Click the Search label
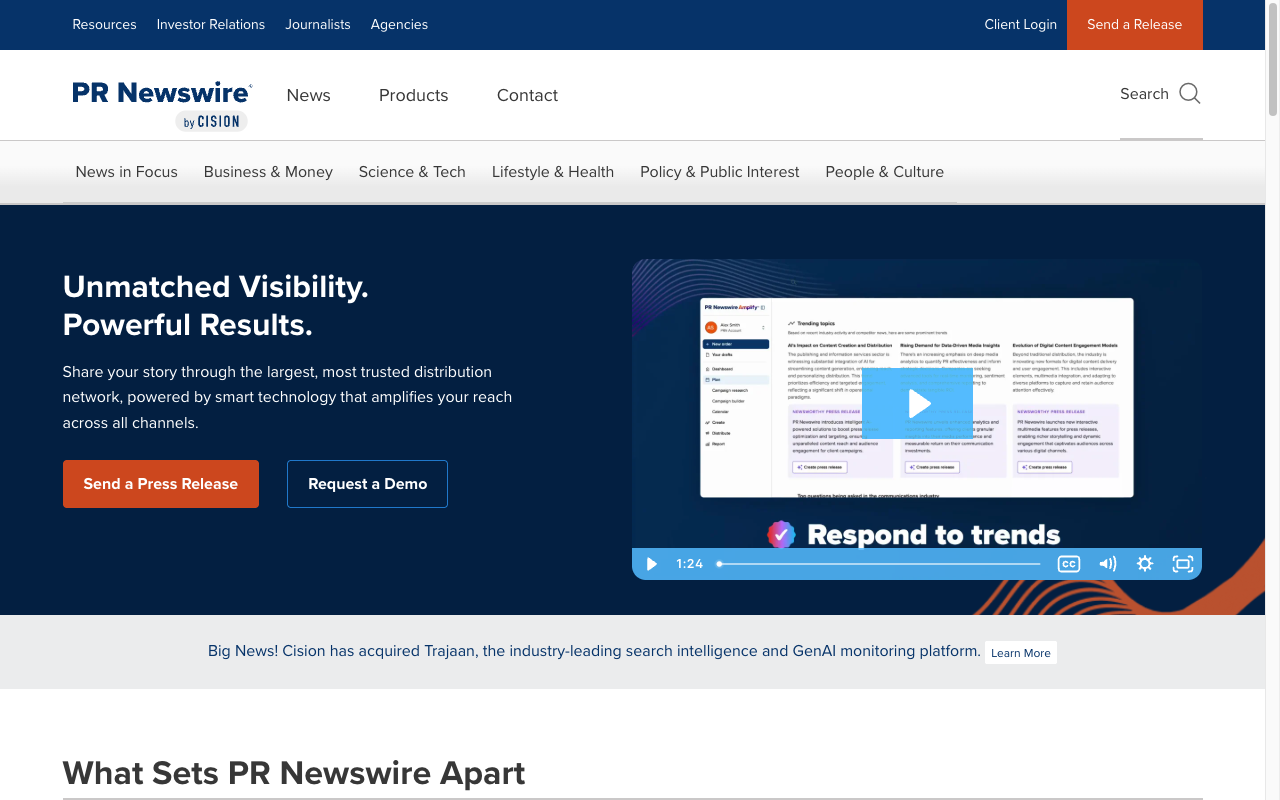1280x800 pixels. coord(1144,94)
